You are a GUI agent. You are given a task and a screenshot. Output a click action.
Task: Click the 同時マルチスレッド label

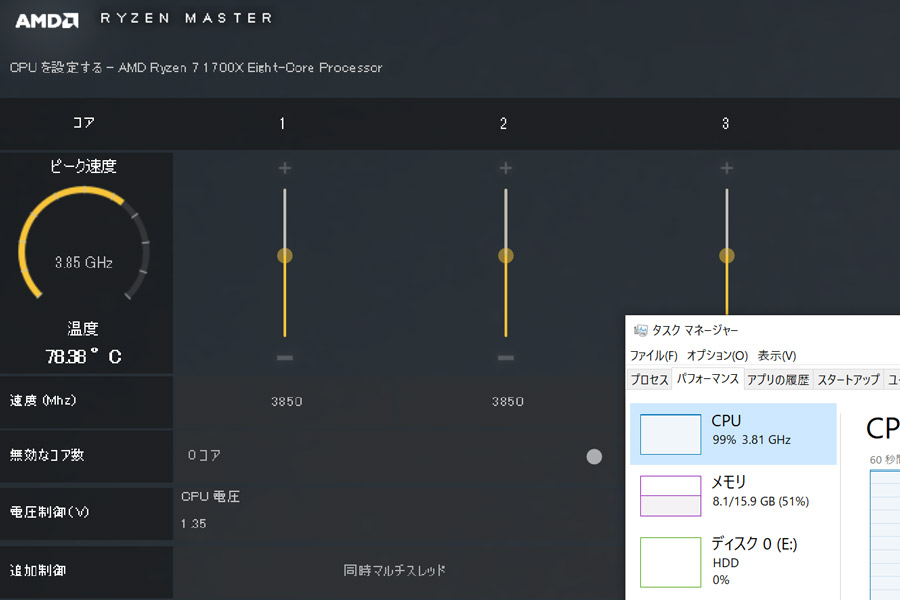(x=394, y=570)
